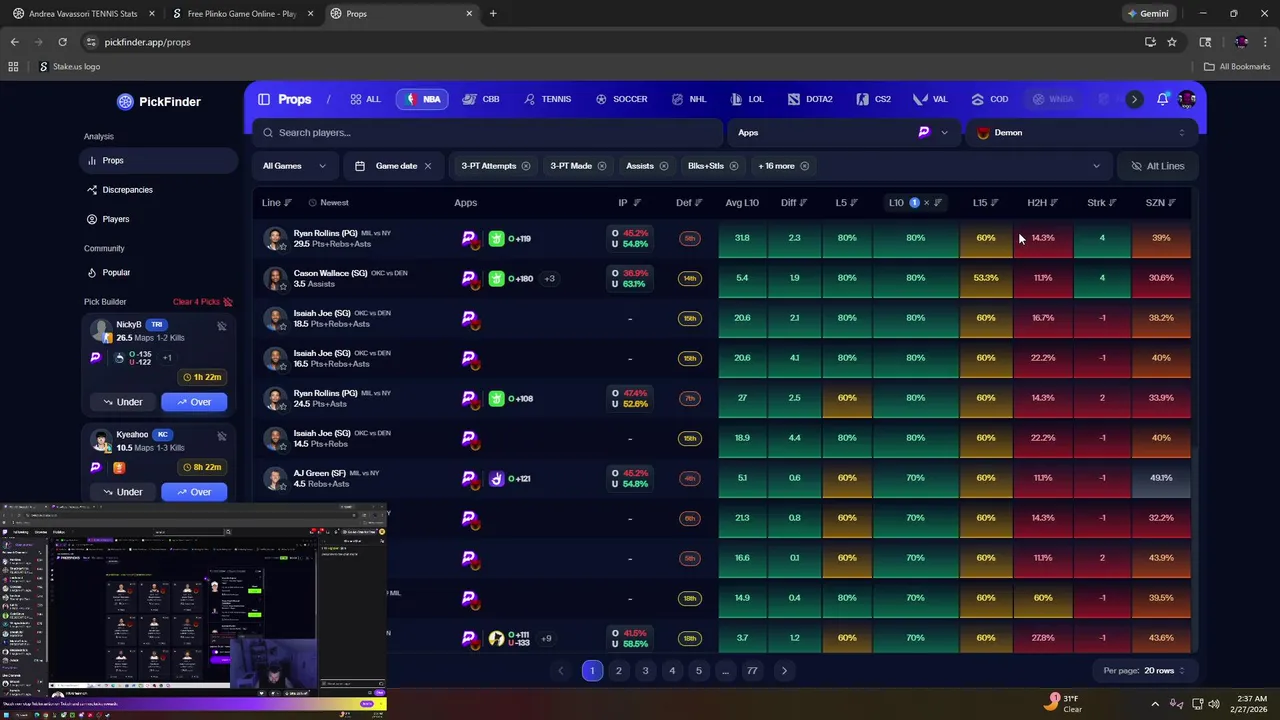Screen dimensions: 1280x720
Task: Expand +1 more books on NickyB pick
Action: click(x=168, y=358)
